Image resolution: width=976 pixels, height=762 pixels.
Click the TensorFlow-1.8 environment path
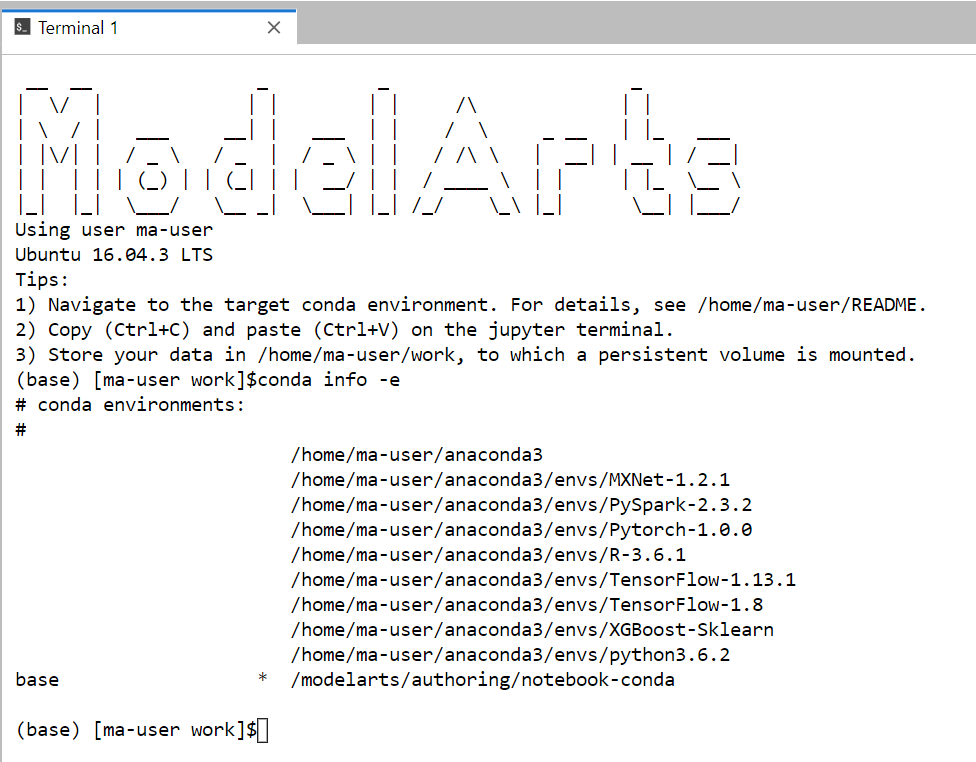527,604
